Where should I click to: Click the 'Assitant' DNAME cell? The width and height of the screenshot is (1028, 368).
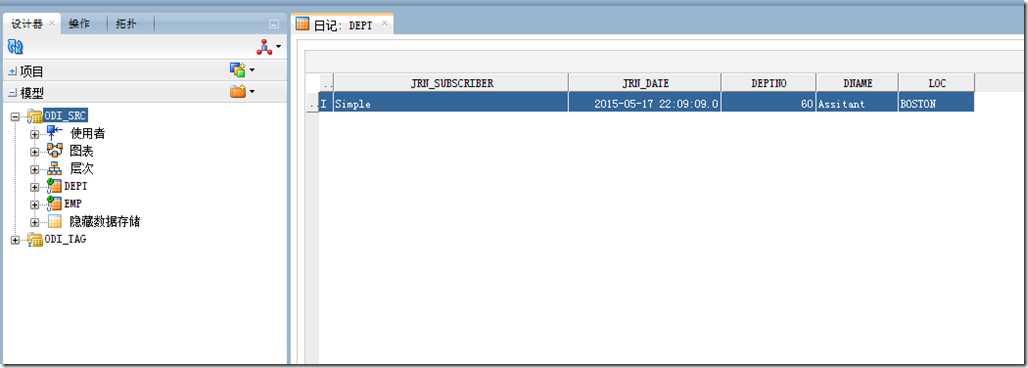click(x=858, y=103)
